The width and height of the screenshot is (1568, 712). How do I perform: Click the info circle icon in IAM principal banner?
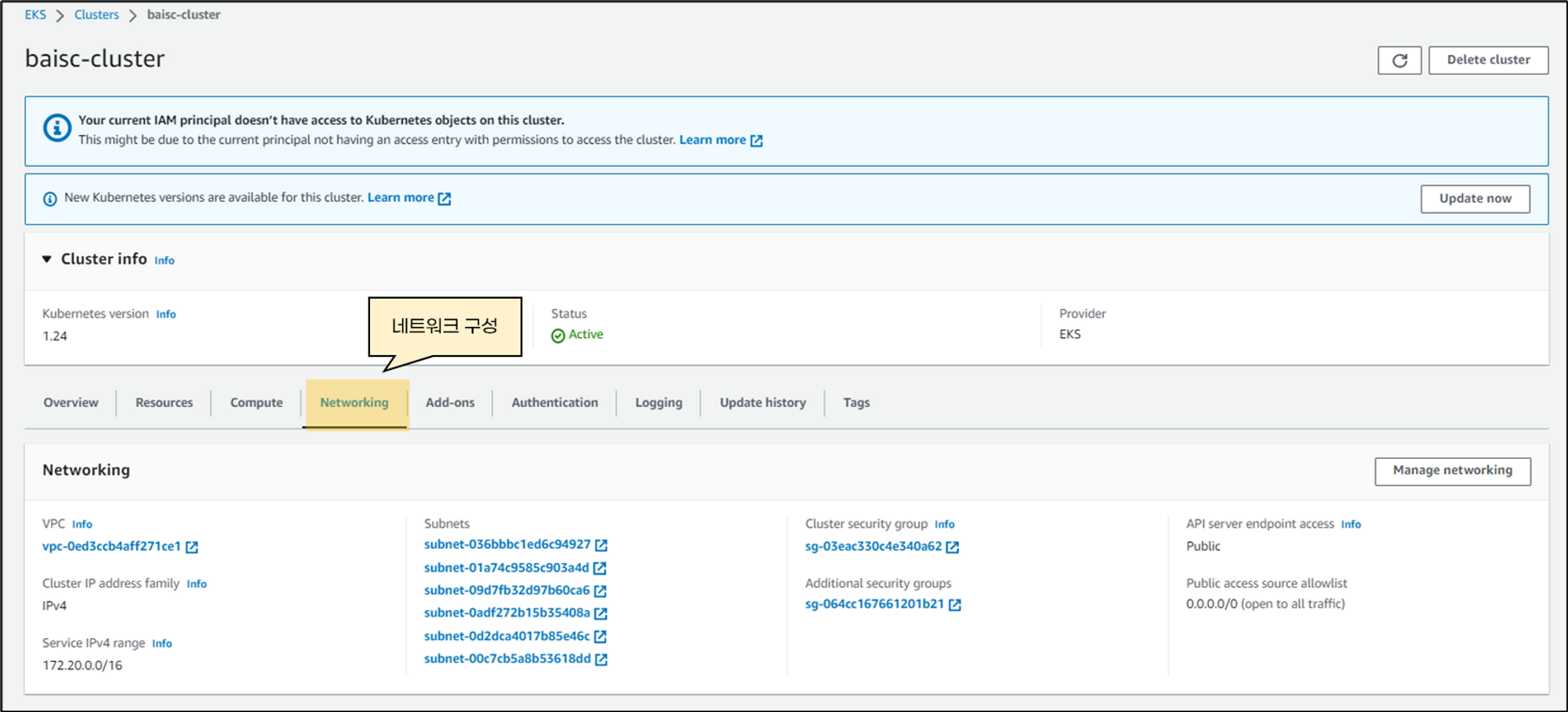[x=57, y=127]
